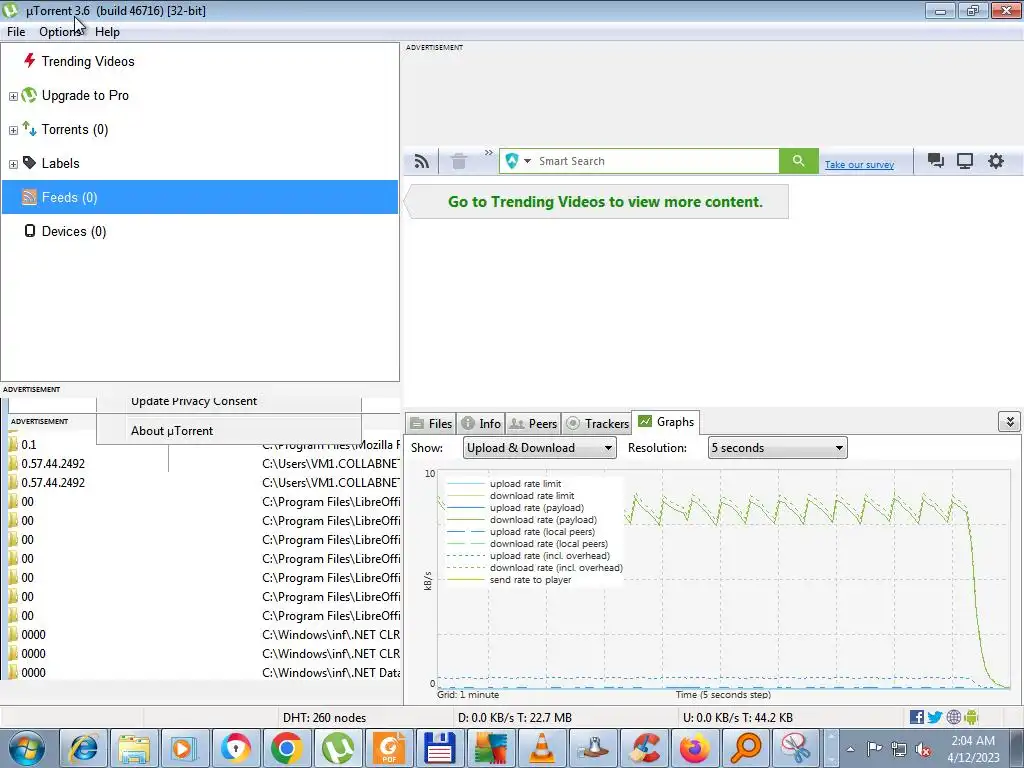Click the globe web icon in status bar

953,717
